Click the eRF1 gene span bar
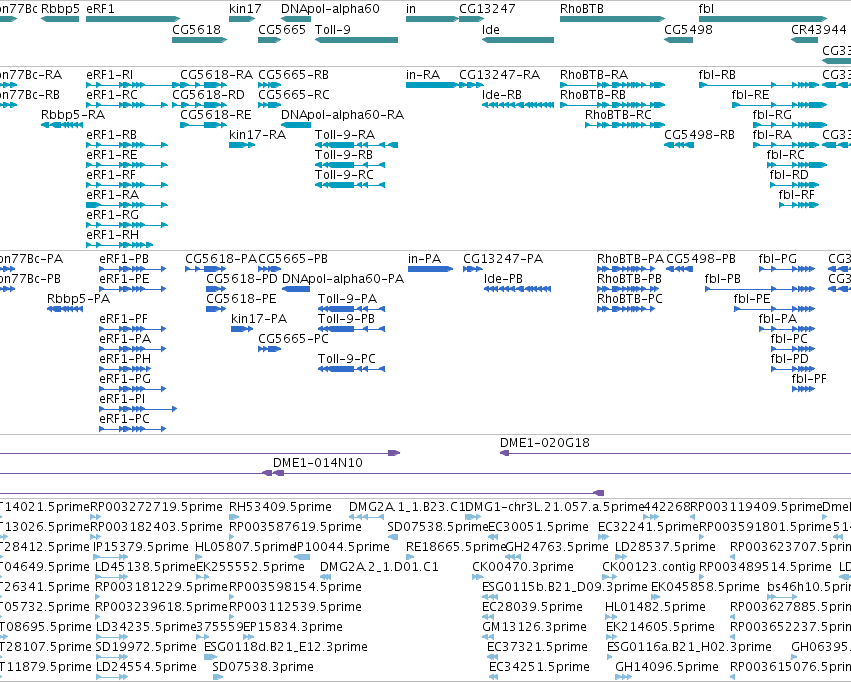Screen dimensions: 851x682 click(x=133, y=19)
